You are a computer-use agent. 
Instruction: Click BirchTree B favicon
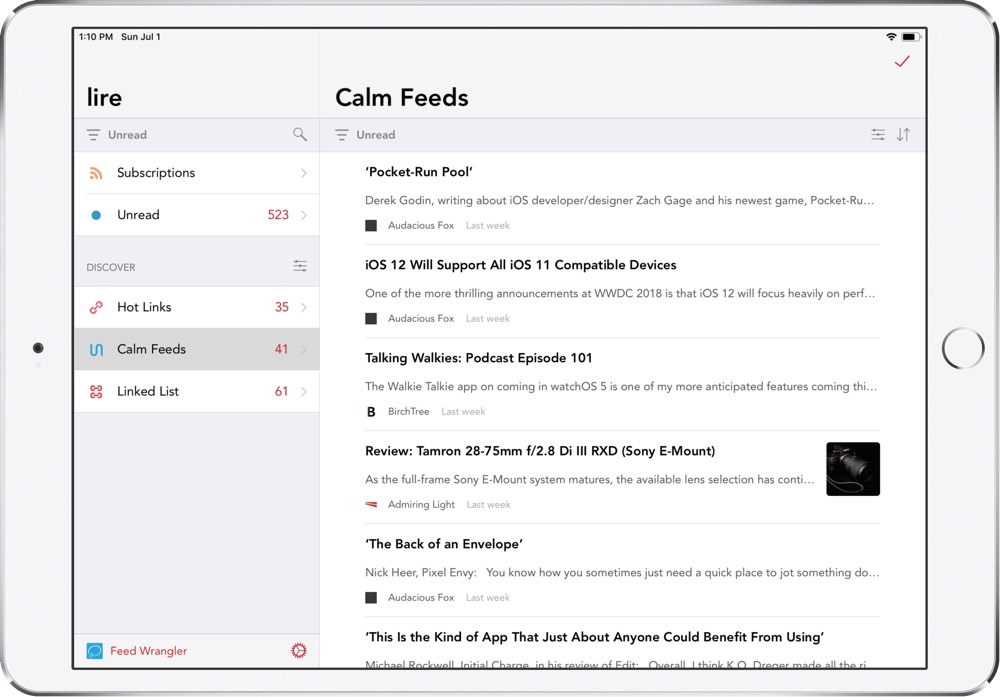371,412
